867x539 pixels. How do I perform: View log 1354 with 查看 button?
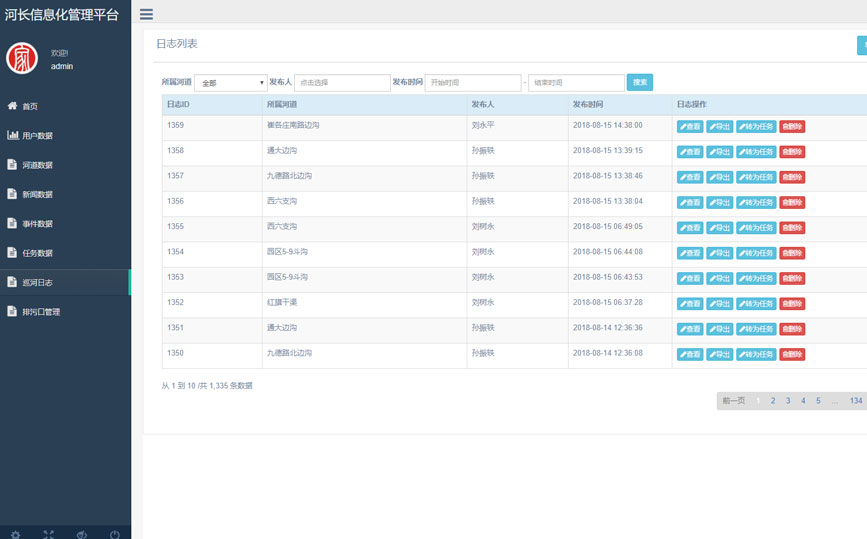(x=690, y=253)
